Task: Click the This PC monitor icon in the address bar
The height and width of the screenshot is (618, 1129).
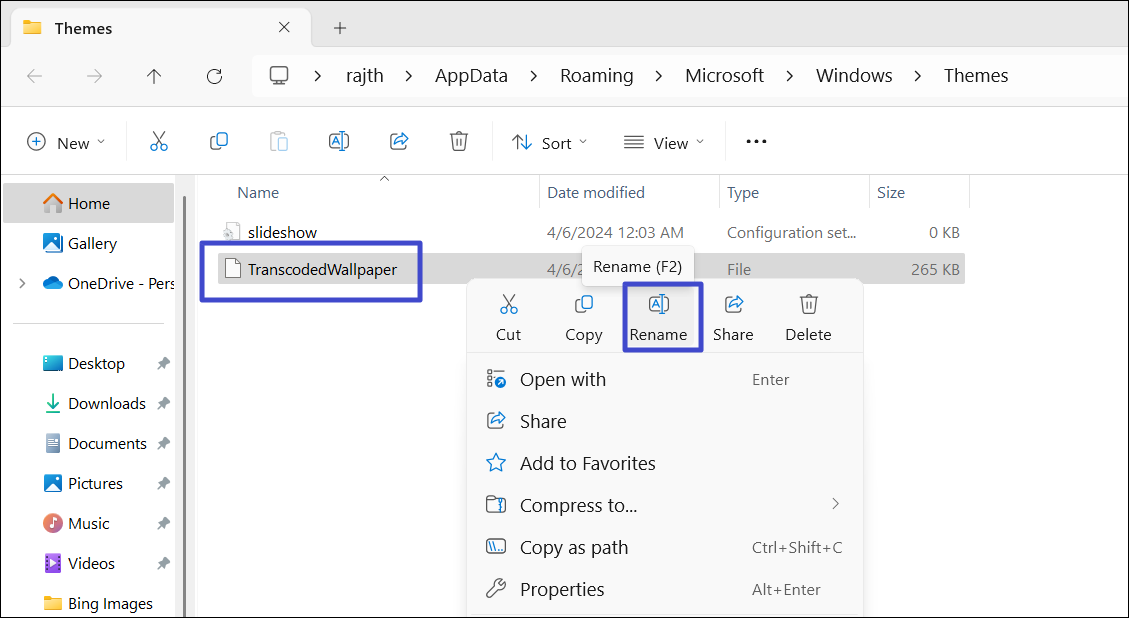Action: point(279,76)
